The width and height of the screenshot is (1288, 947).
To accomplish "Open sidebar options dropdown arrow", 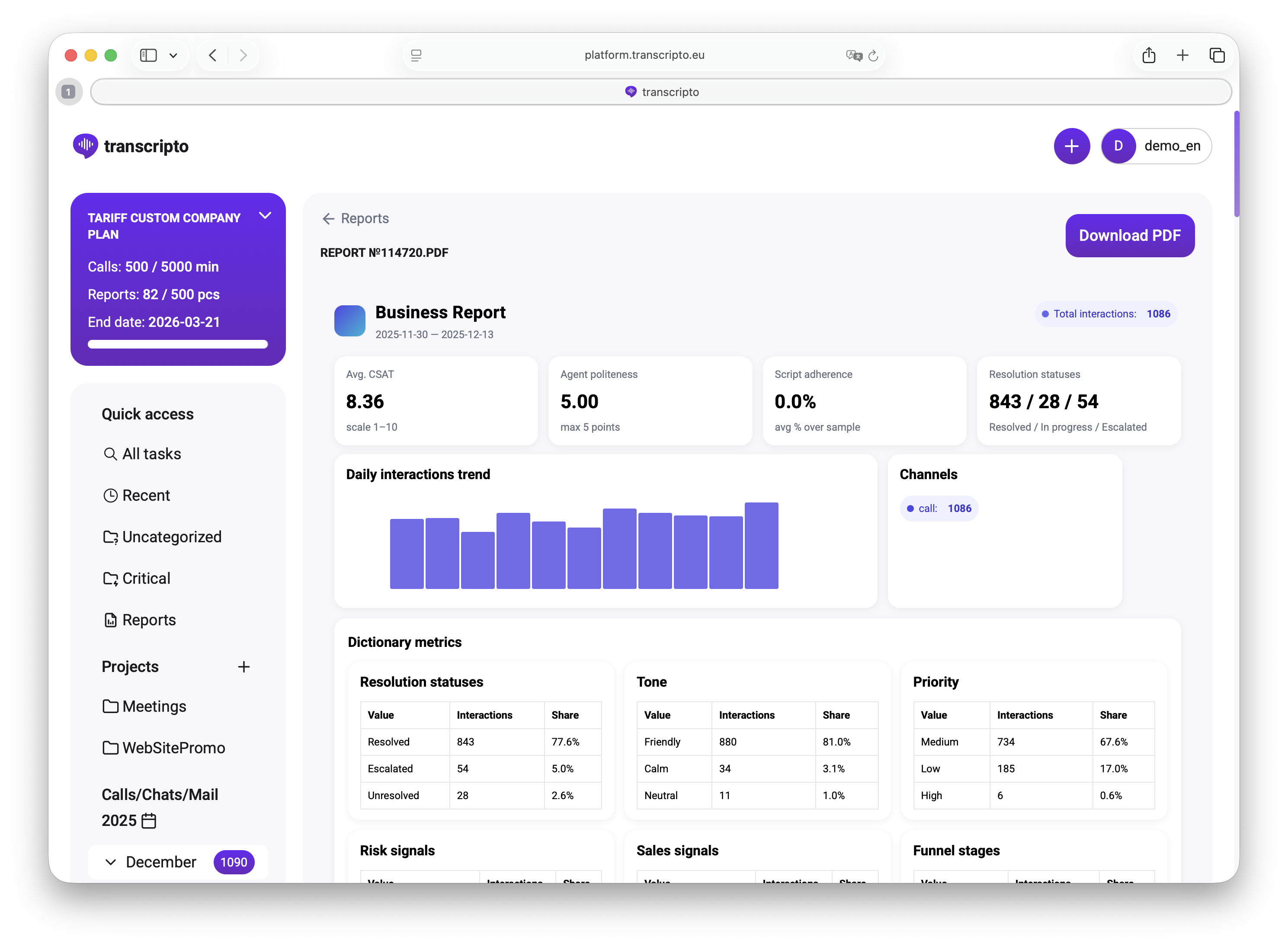I will point(173,56).
